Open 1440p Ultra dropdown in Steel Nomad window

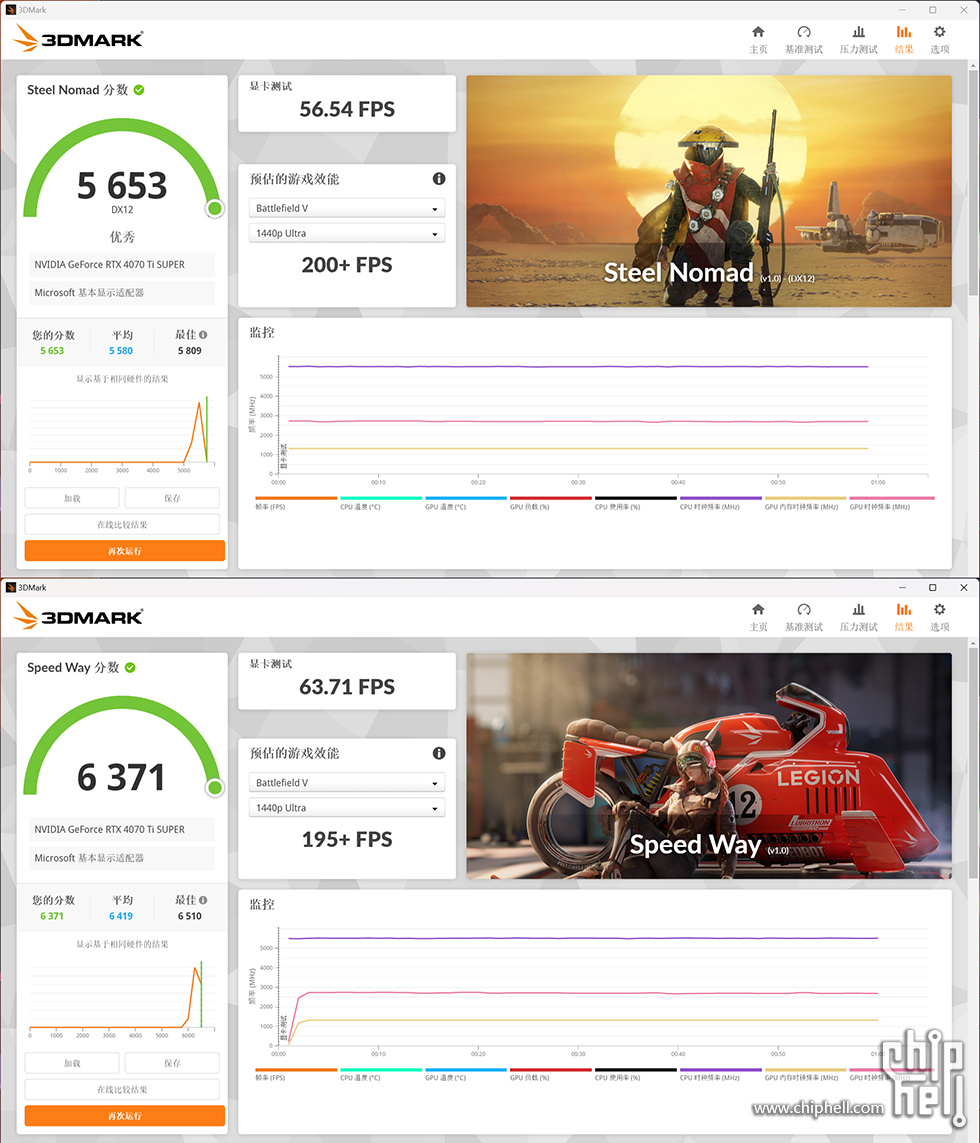point(347,233)
